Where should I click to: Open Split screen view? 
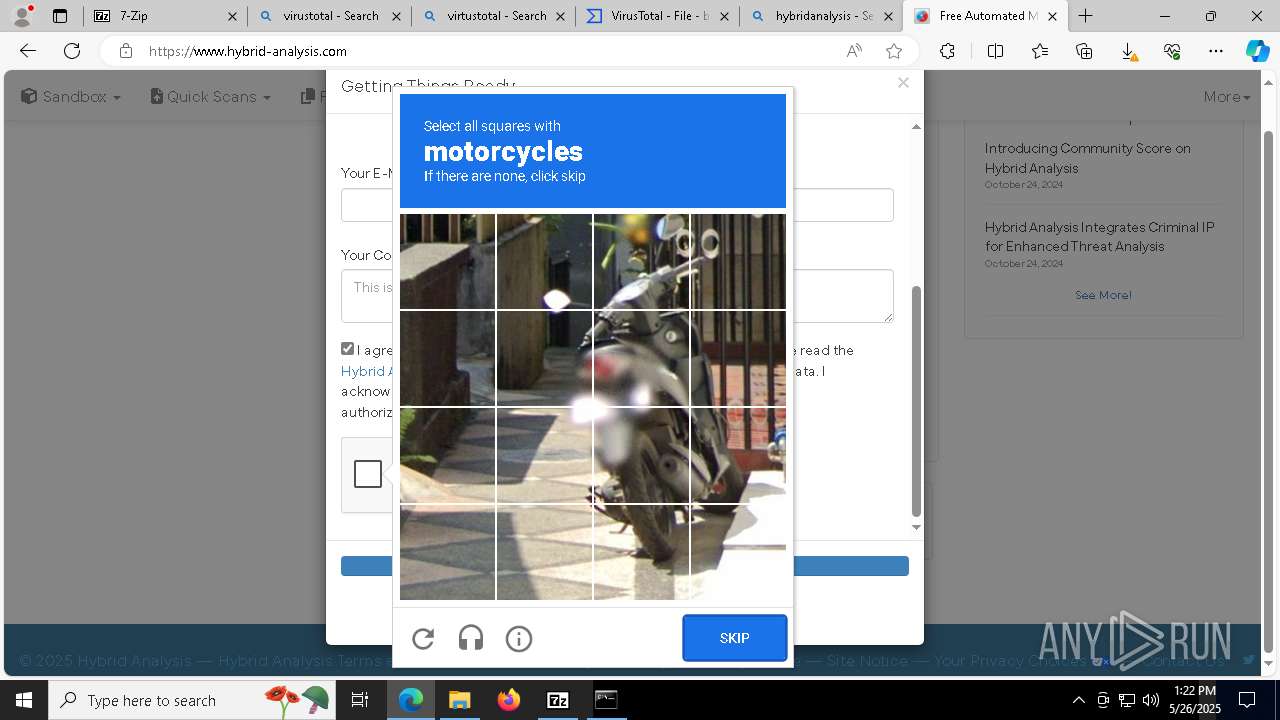click(x=995, y=51)
